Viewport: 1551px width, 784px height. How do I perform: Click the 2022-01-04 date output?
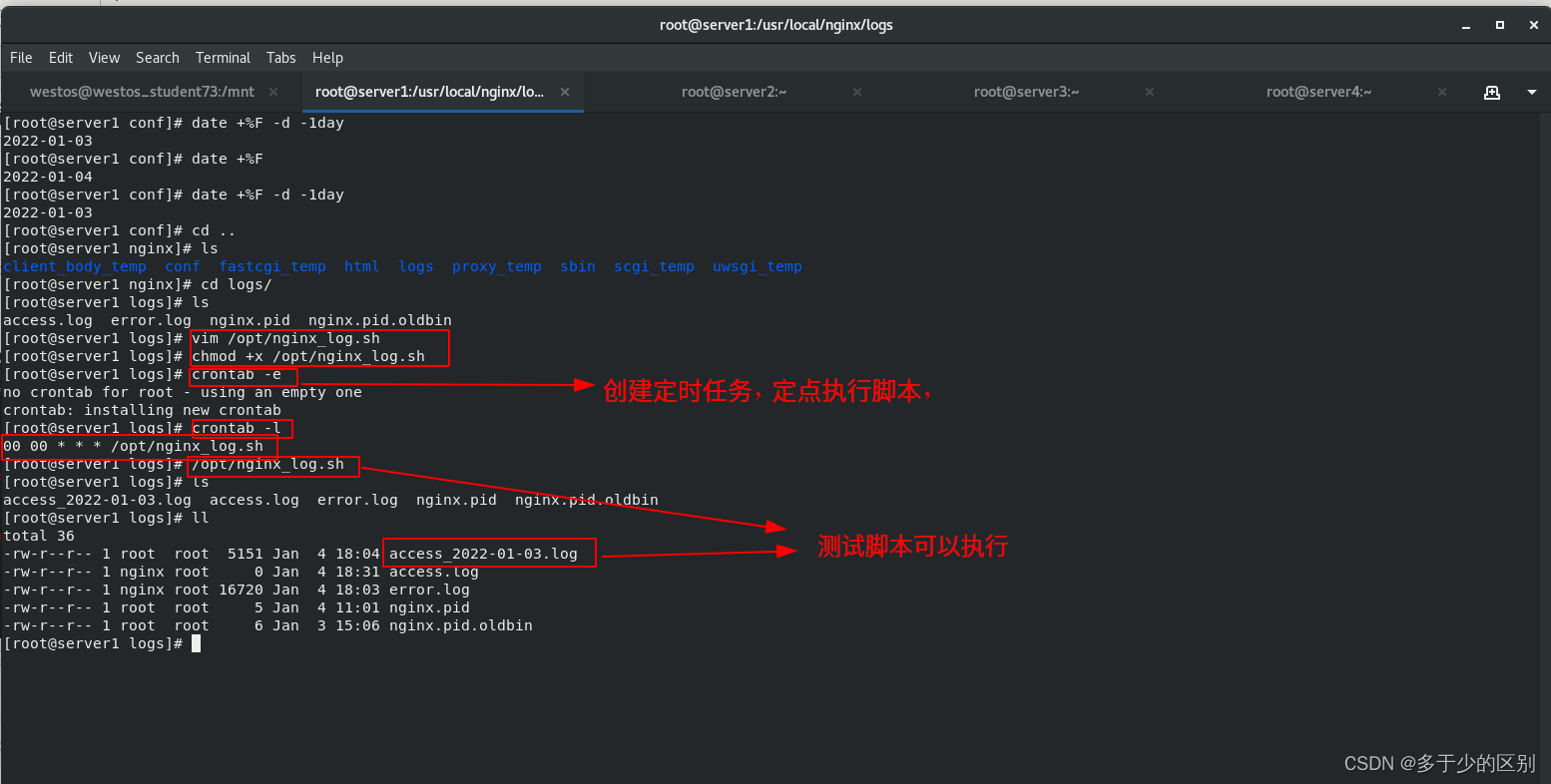(48, 177)
